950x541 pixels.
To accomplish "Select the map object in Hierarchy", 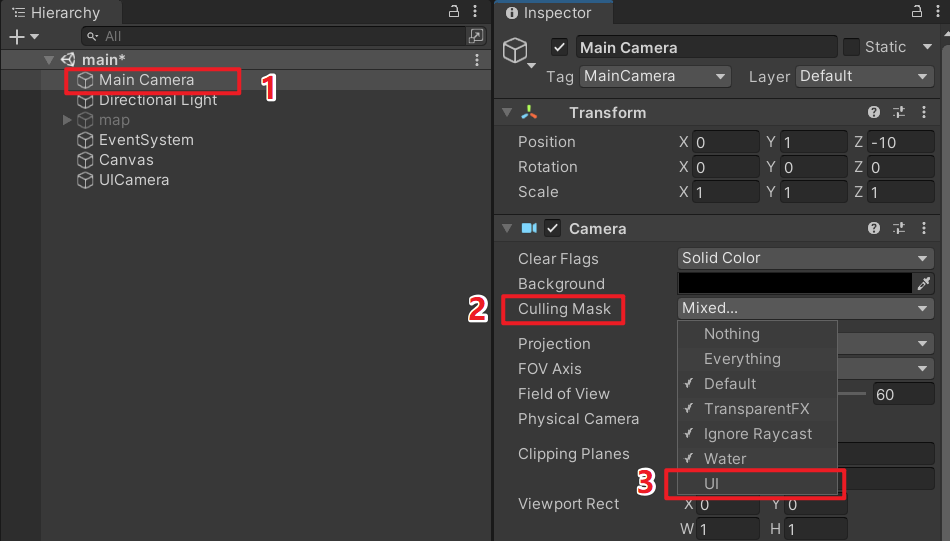I will coord(114,120).
